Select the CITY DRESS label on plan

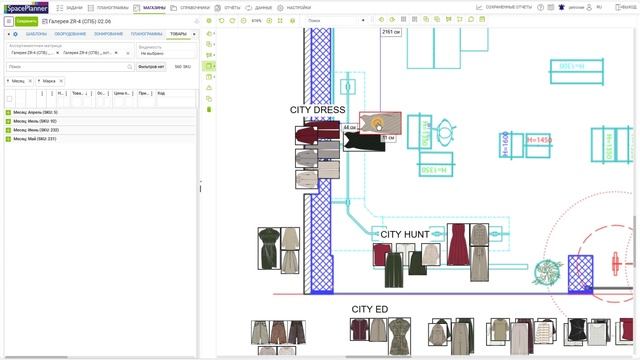pos(318,110)
